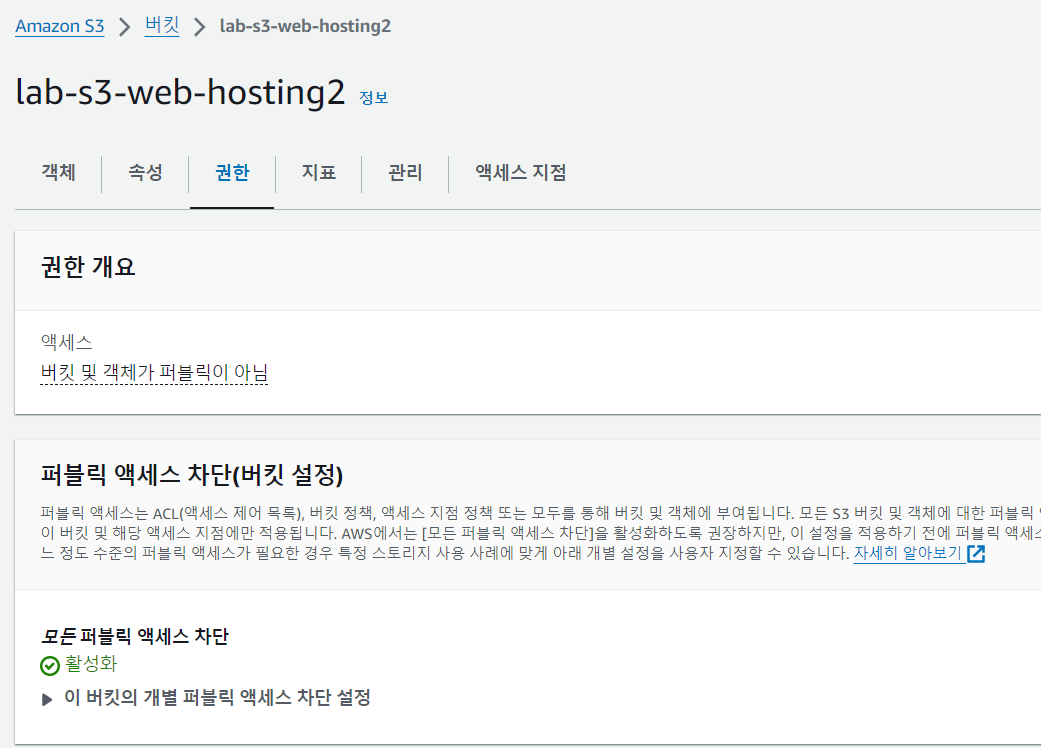Image resolution: width=1041 pixels, height=748 pixels.
Task: Switch to the 속성 tab
Action: pyautogui.click(x=145, y=173)
